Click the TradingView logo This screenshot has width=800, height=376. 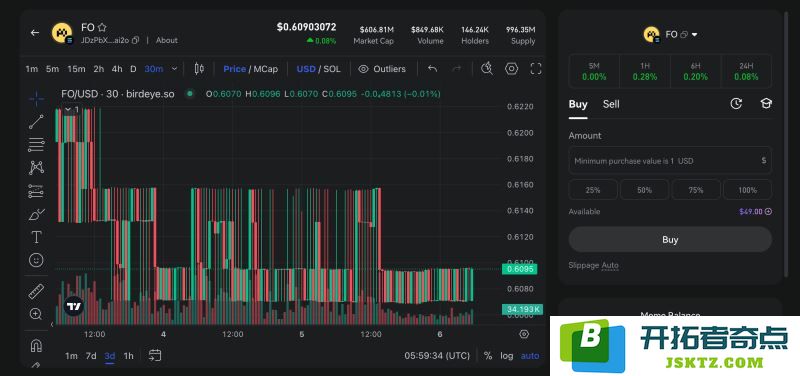tap(74, 306)
